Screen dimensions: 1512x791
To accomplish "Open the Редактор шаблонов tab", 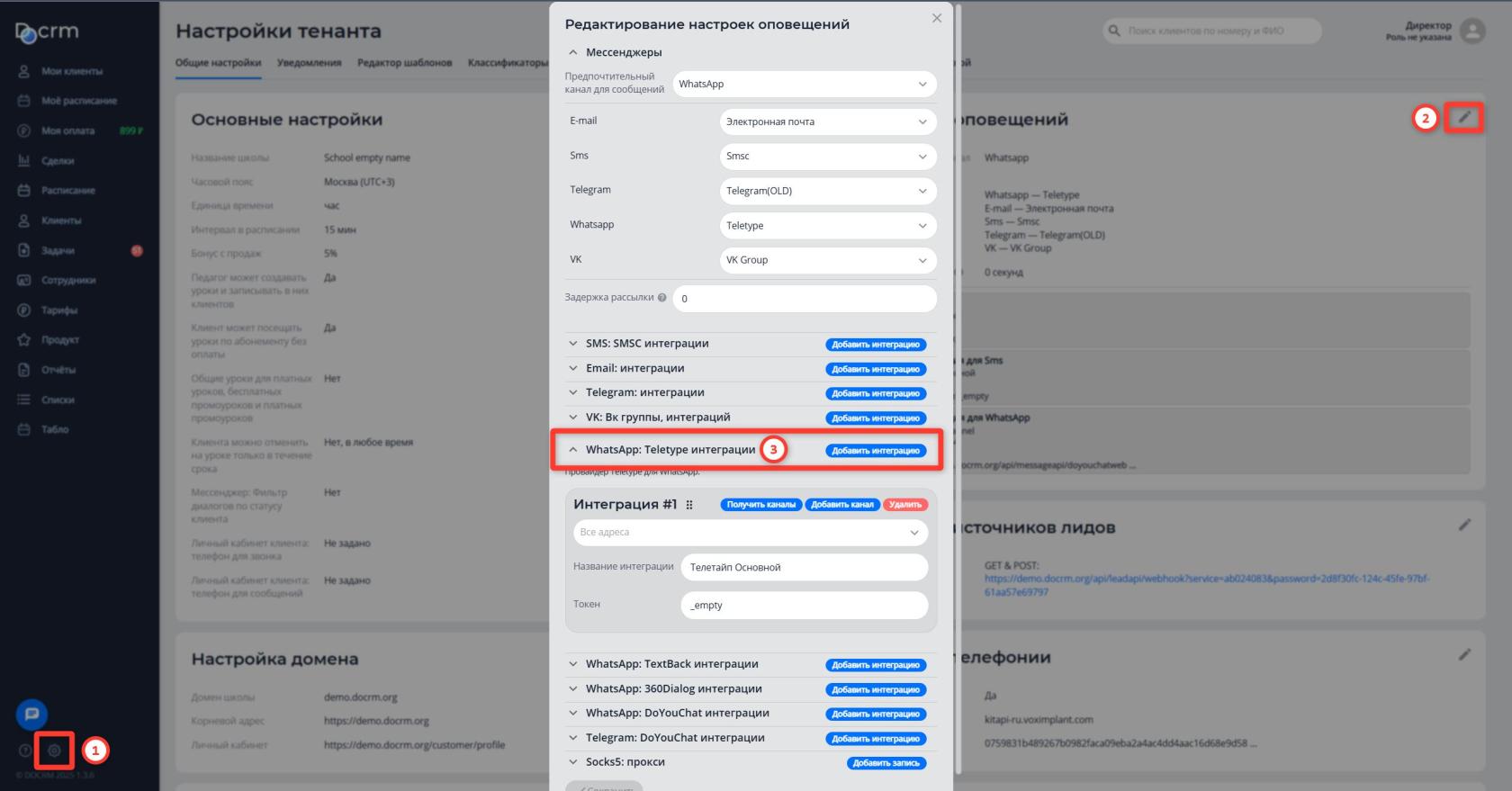I will tap(404, 63).
